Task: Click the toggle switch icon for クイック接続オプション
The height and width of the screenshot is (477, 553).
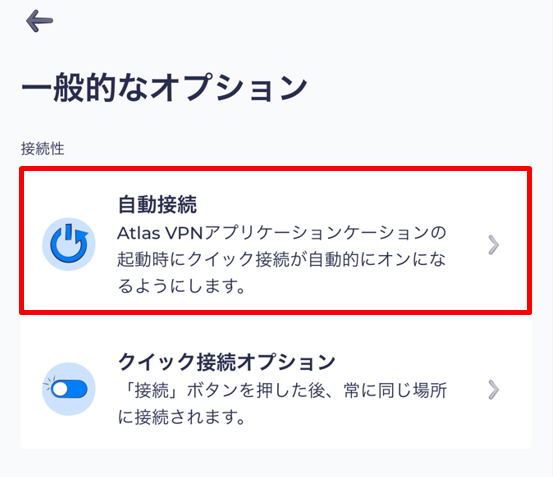Action: 68,389
